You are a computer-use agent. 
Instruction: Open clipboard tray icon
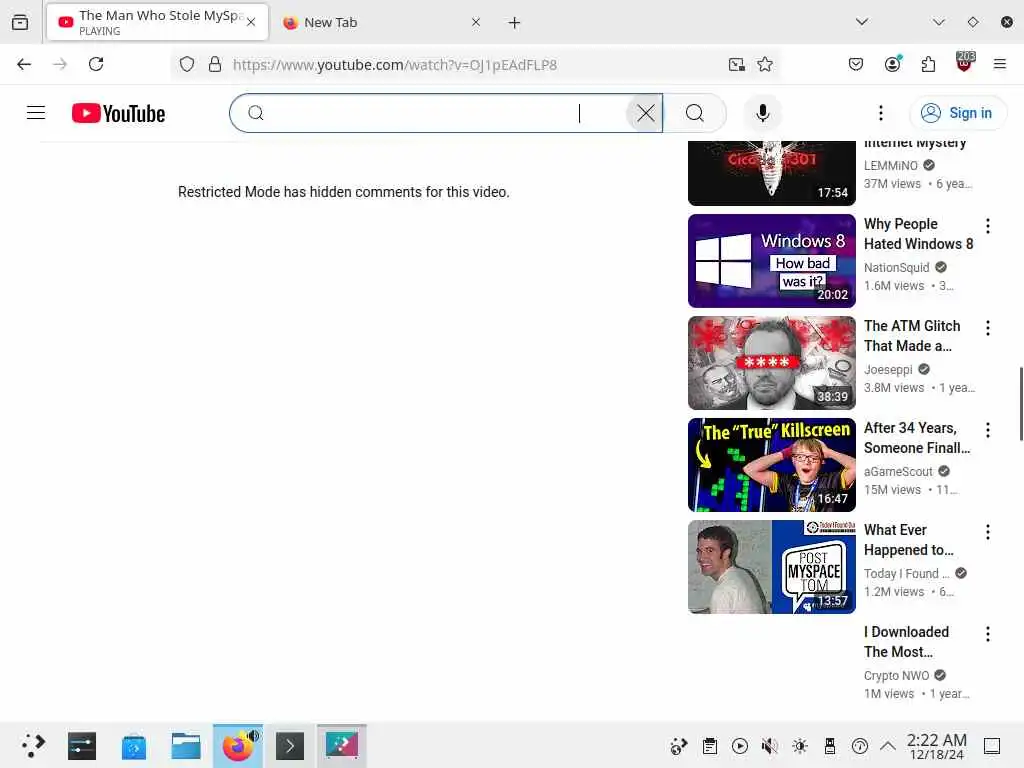pos(710,746)
